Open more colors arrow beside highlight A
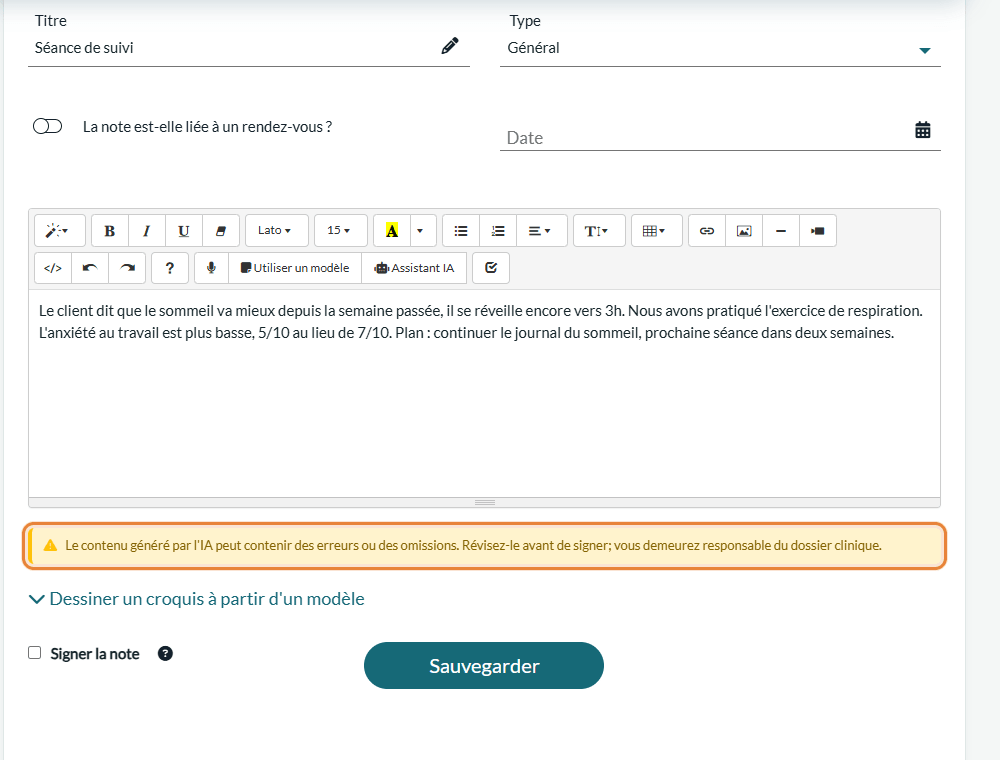1000x760 pixels. (420, 231)
